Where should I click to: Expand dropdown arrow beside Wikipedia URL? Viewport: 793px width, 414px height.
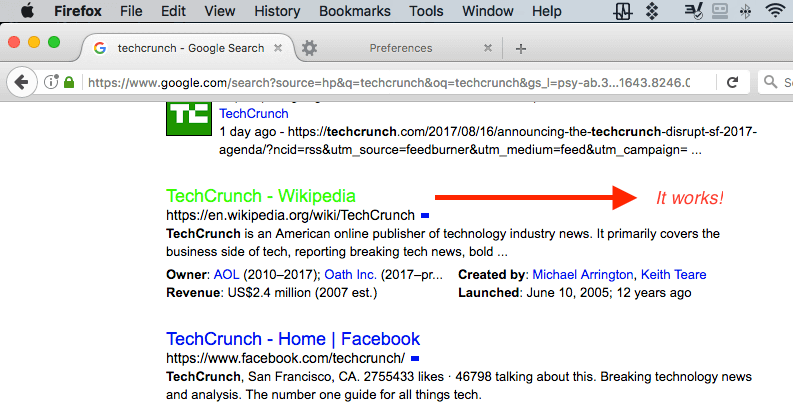(425, 215)
